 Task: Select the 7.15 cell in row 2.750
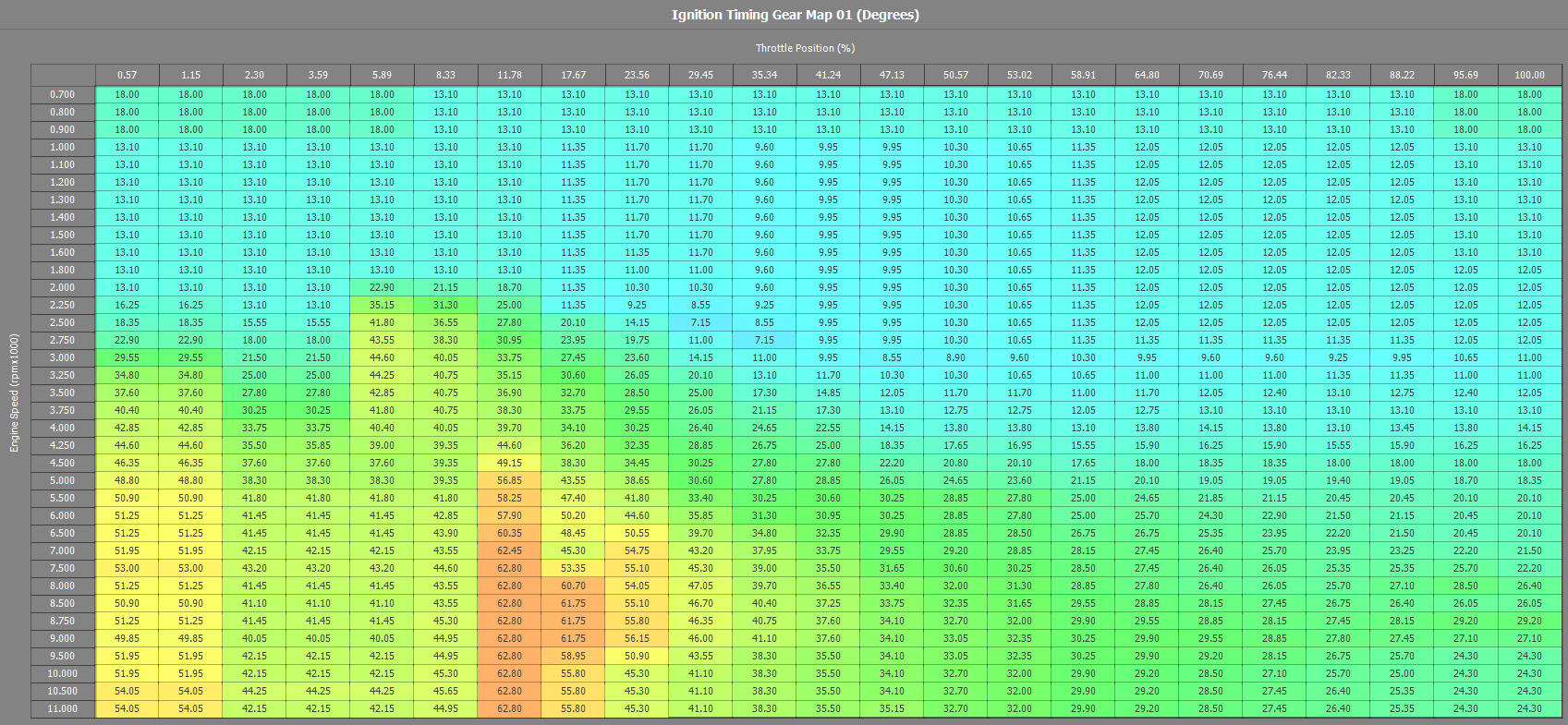[765, 340]
